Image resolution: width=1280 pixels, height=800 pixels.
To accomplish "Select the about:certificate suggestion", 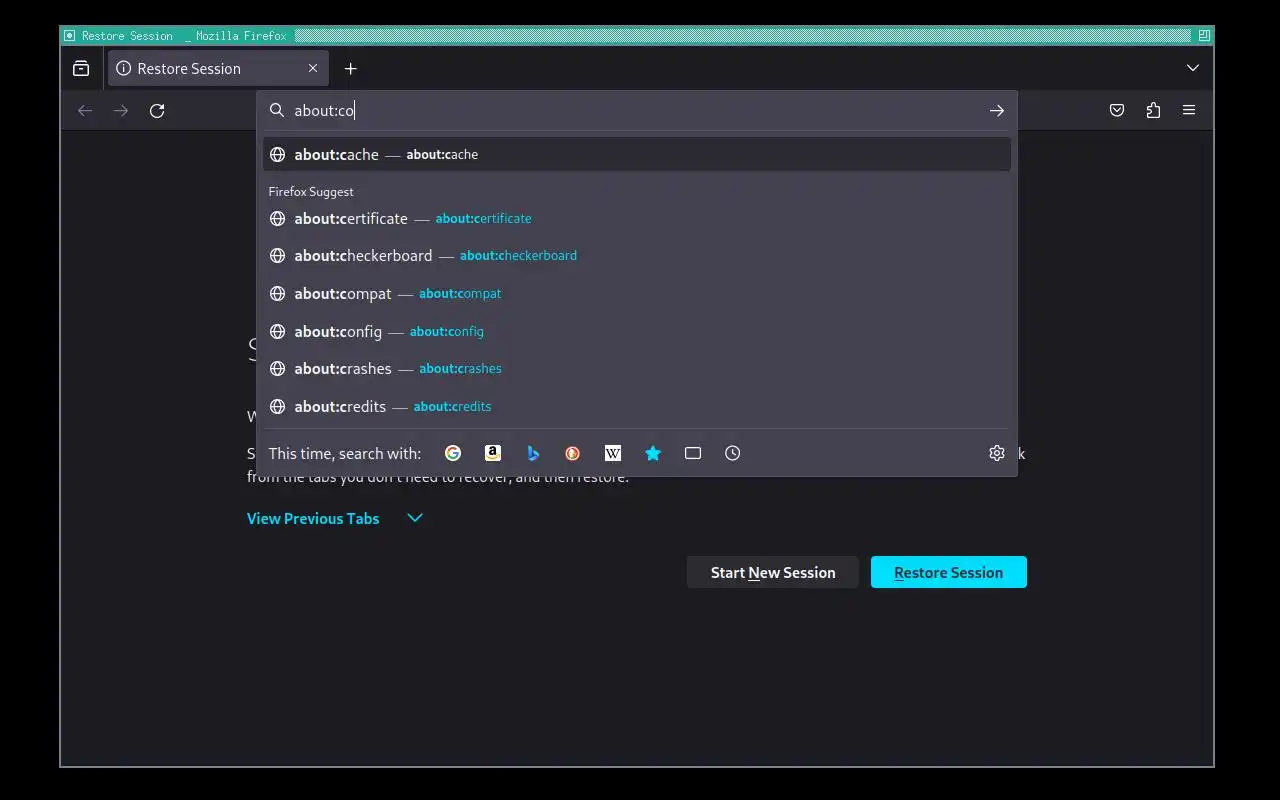I will point(637,218).
